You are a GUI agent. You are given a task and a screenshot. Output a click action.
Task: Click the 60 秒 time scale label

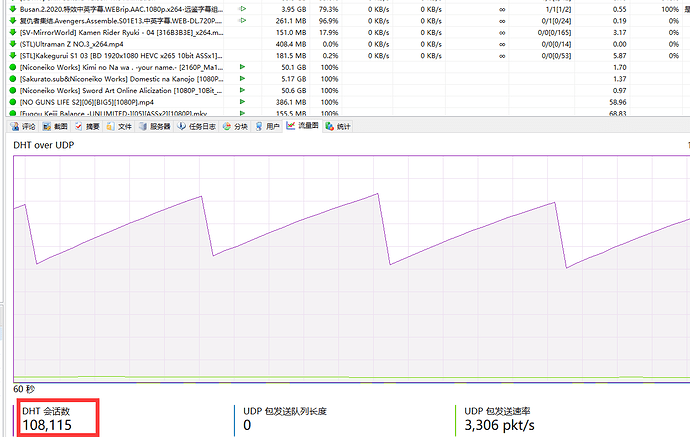[24, 389]
